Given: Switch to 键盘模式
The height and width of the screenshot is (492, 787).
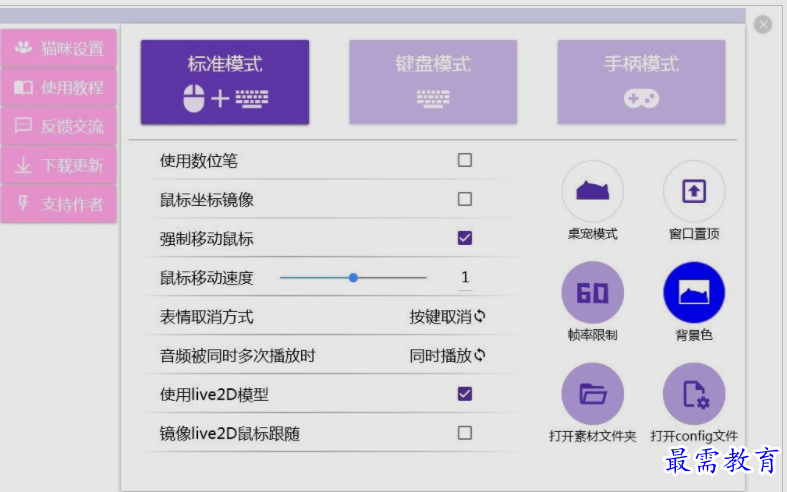Looking at the screenshot, I should point(433,82).
